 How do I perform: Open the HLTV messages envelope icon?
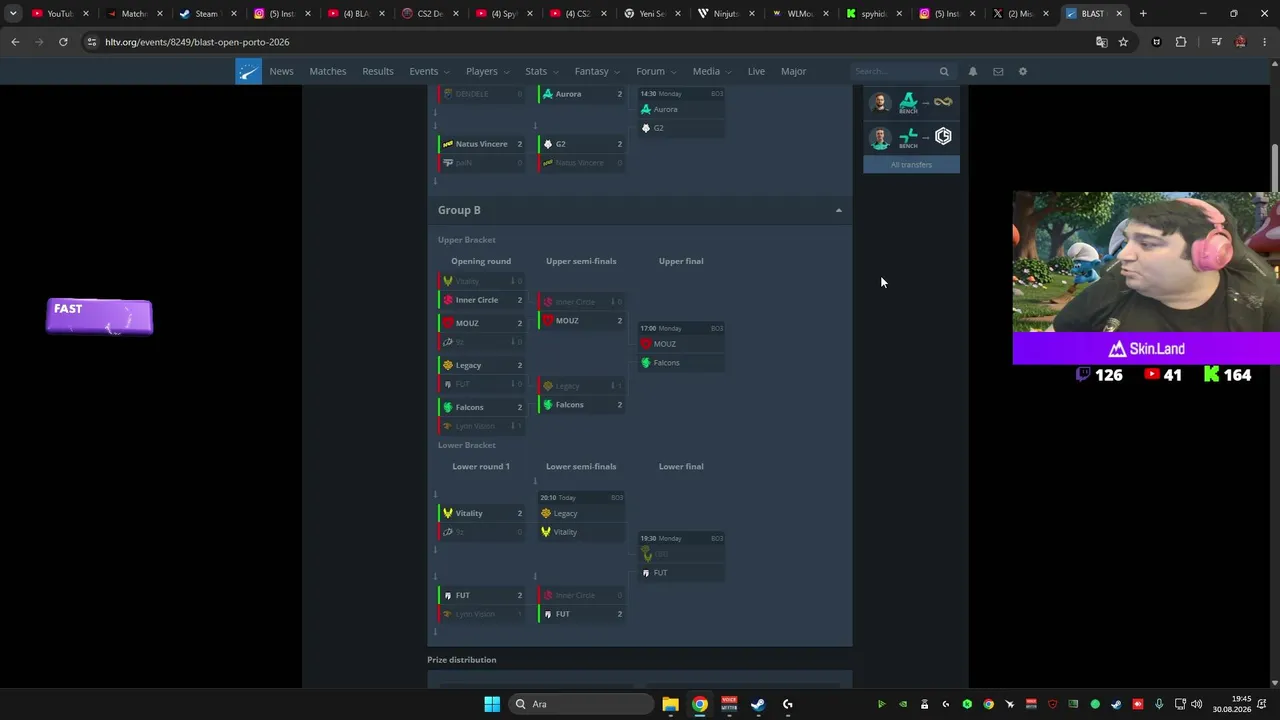(998, 72)
